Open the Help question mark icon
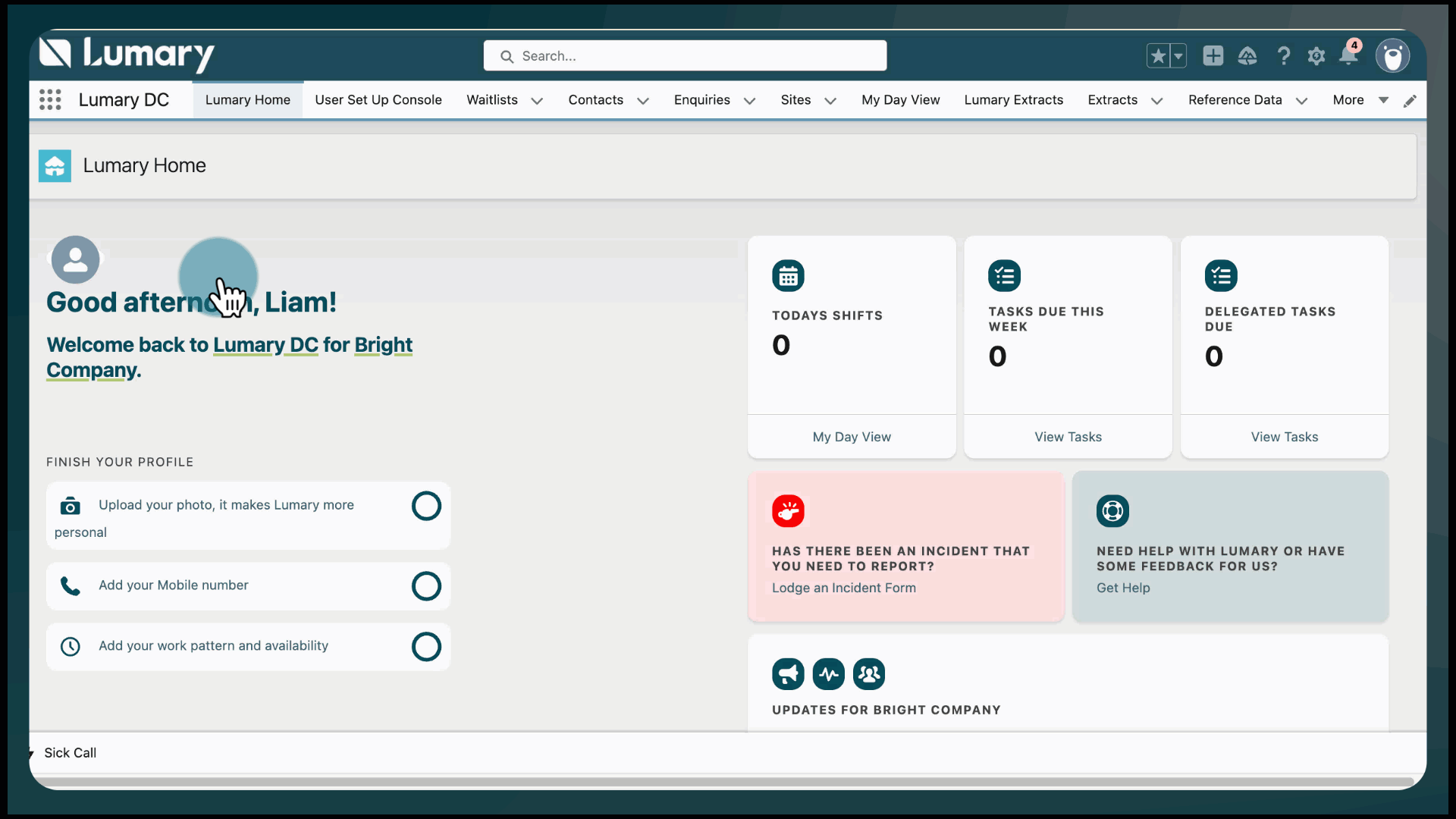 [x=1283, y=55]
